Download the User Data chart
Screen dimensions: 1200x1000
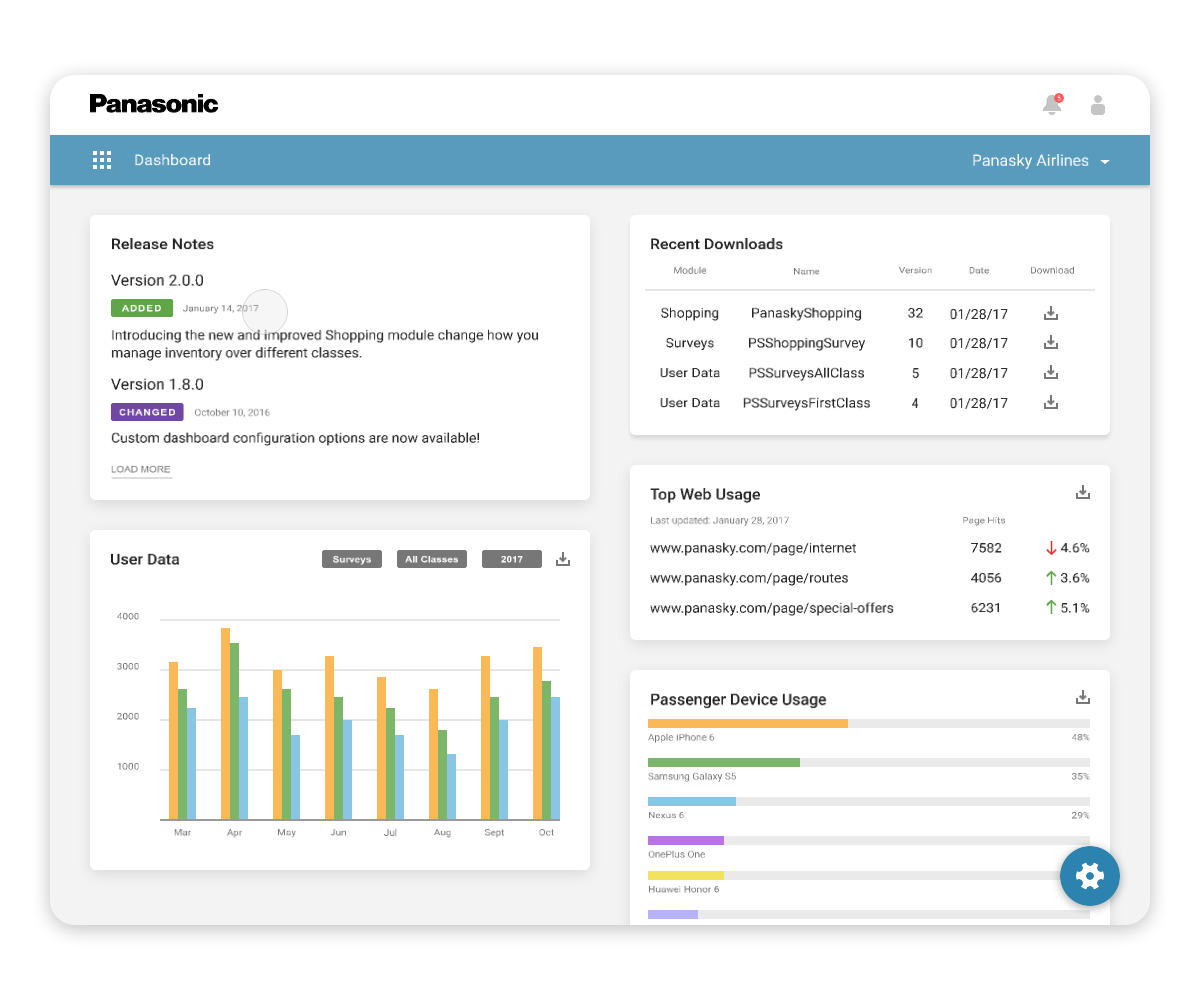(x=563, y=559)
